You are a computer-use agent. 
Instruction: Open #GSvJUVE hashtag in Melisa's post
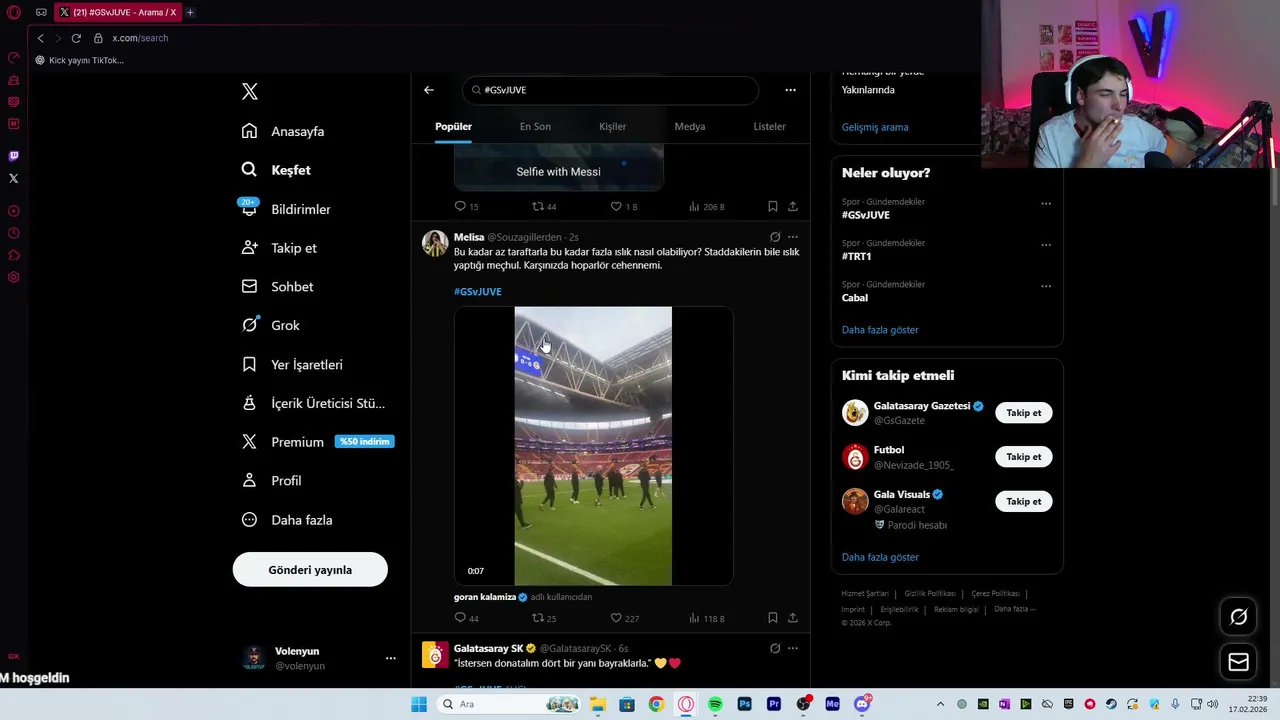[478, 292]
